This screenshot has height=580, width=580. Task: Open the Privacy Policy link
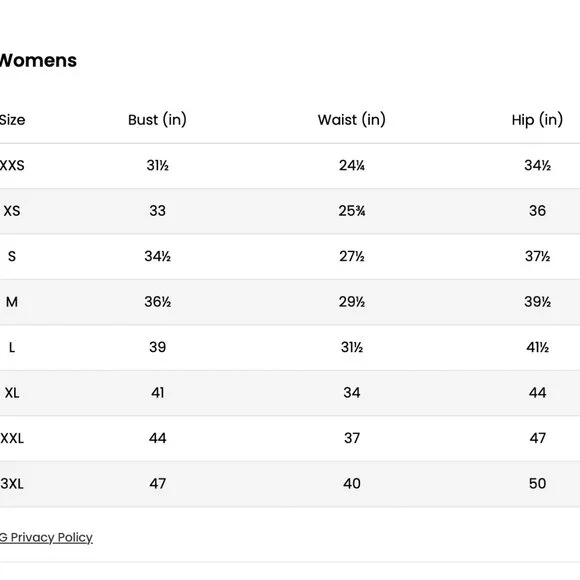[46, 537]
